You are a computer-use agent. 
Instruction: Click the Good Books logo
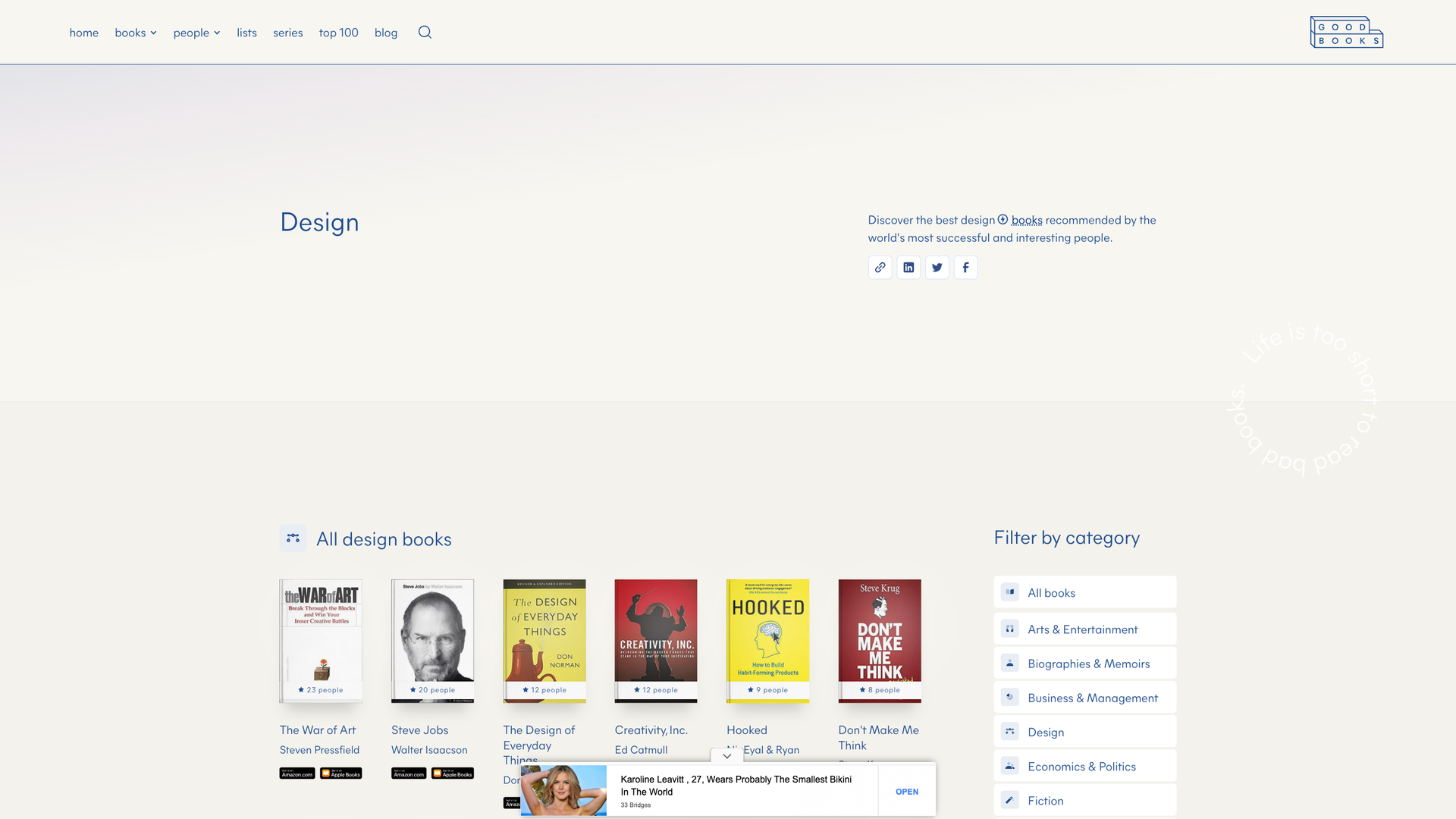tap(1346, 32)
